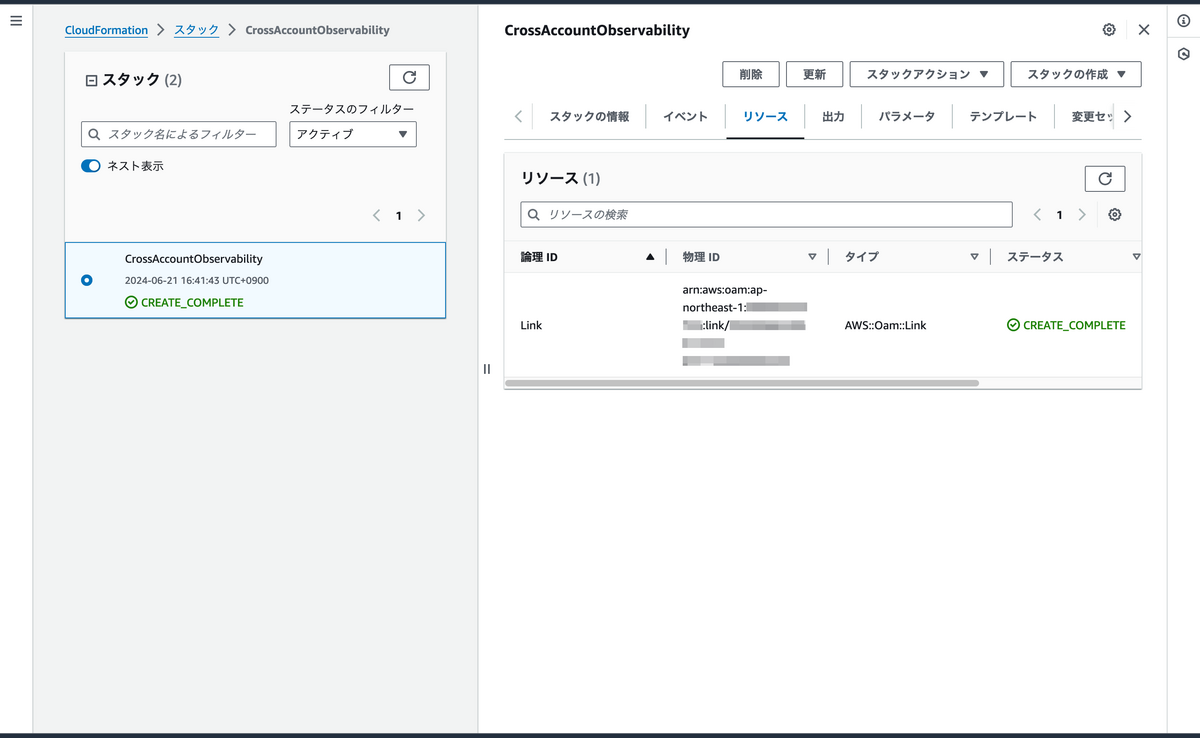Open the hexagon help icon below the info icon
The image size is (1200, 738).
coord(1184,53)
